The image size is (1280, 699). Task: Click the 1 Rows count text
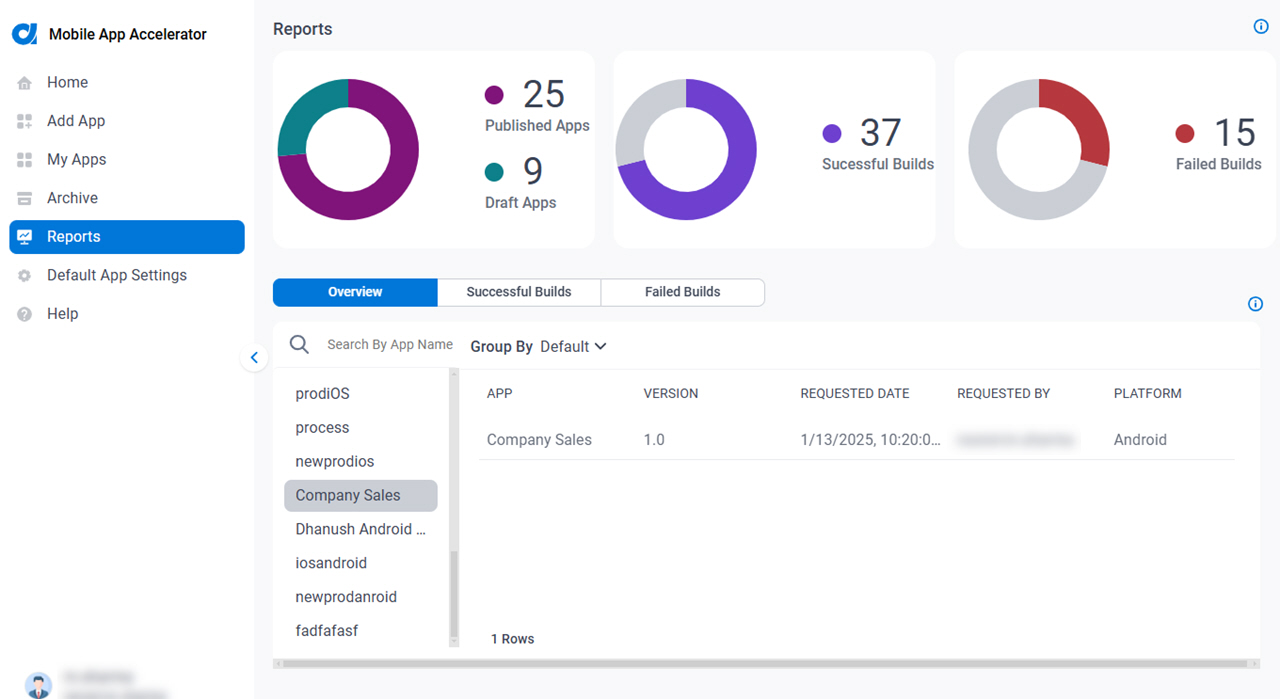click(513, 639)
